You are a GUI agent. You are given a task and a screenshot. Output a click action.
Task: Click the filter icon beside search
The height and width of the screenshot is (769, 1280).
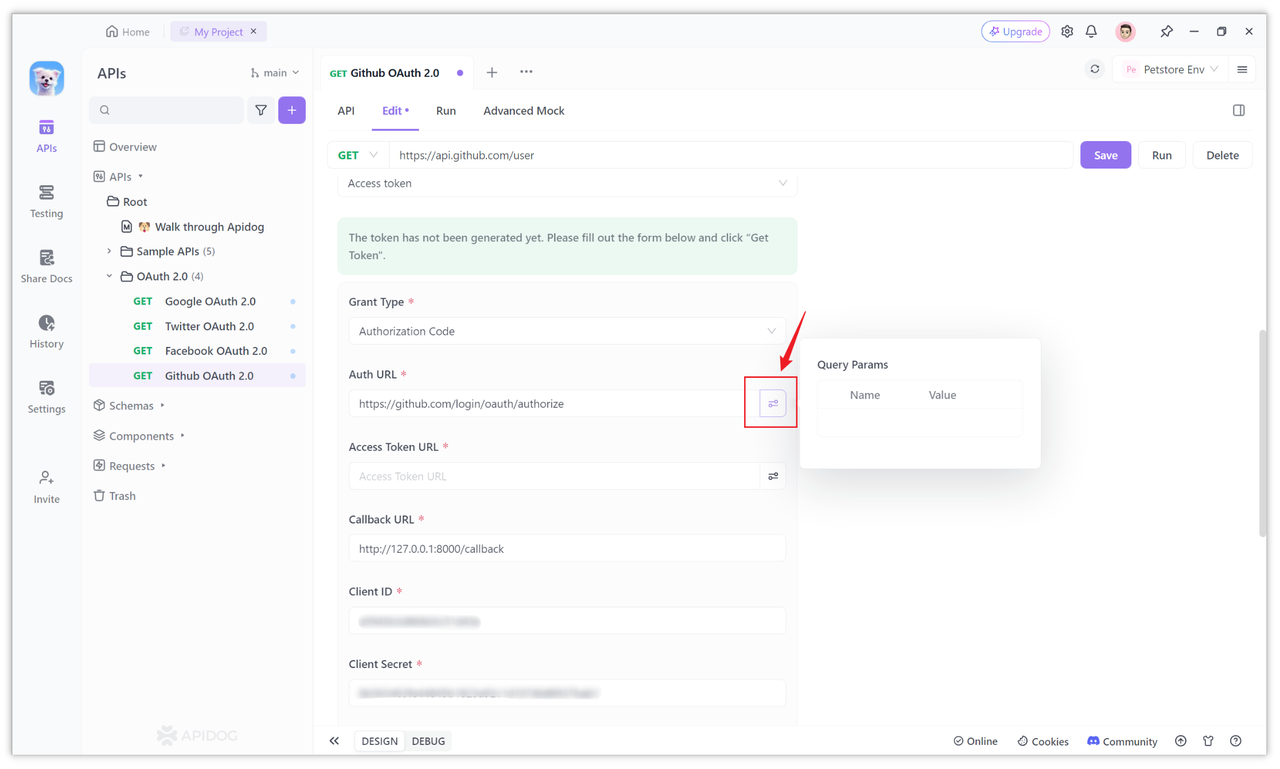tap(261, 110)
